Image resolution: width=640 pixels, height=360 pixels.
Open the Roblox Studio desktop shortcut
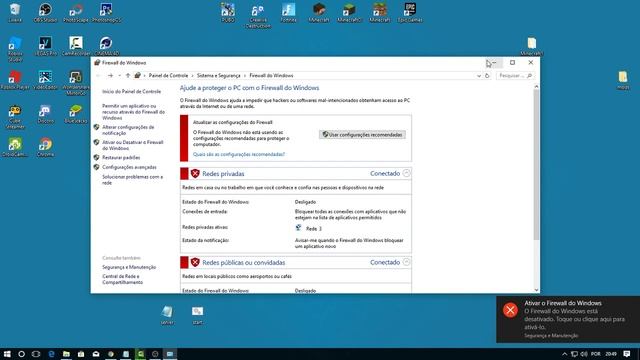coord(15,49)
